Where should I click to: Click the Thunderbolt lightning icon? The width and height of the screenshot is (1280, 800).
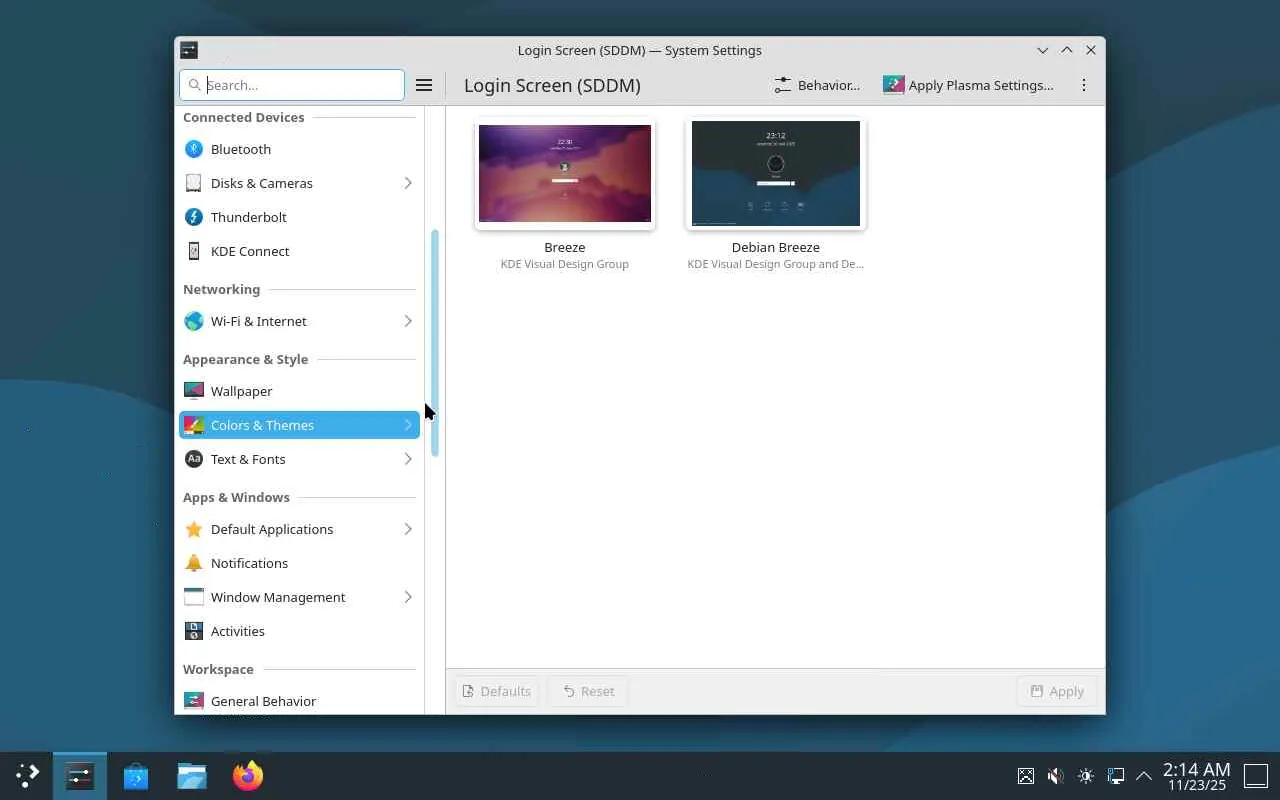click(194, 217)
